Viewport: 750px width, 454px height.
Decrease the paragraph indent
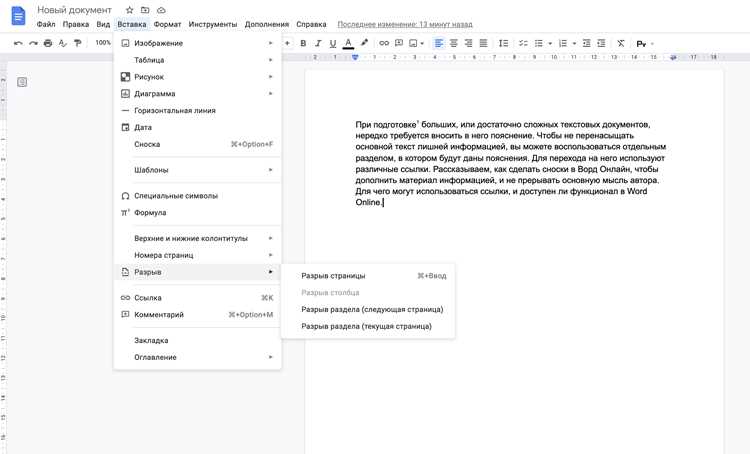pos(586,43)
